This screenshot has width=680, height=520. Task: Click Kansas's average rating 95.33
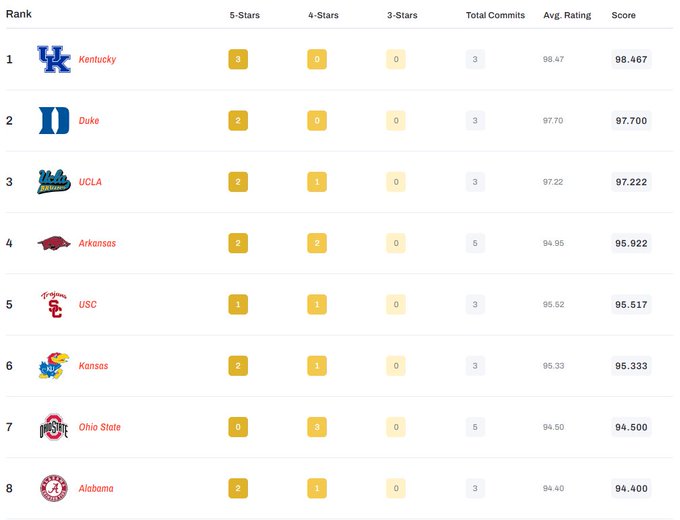(553, 366)
